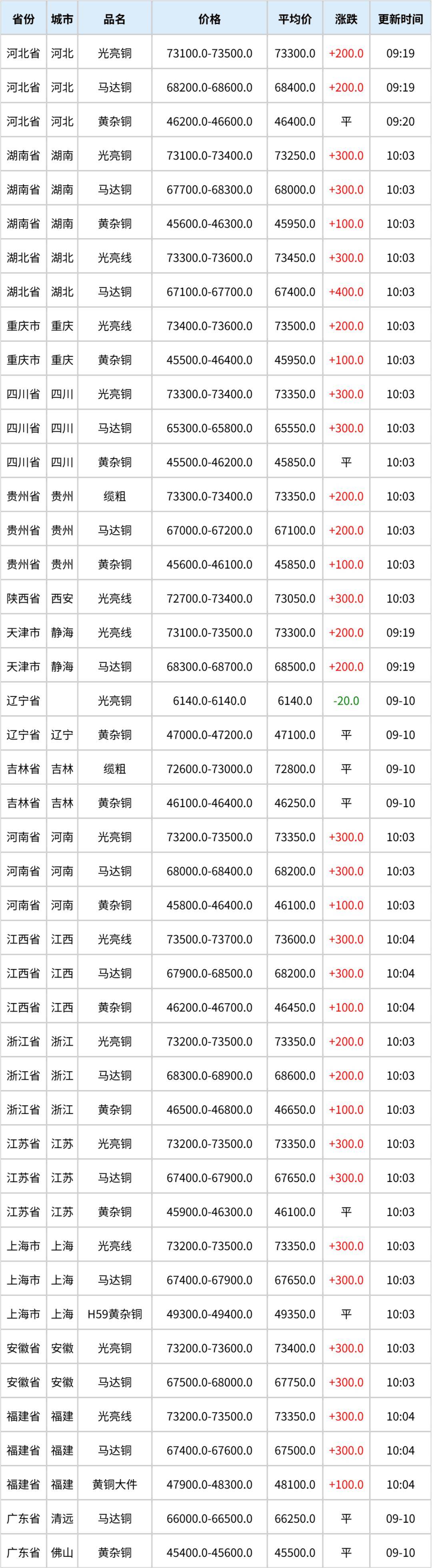The height and width of the screenshot is (1568, 432).
Task: Click price 45800.0-46400.0 in 河南 row
Action: click(x=209, y=905)
